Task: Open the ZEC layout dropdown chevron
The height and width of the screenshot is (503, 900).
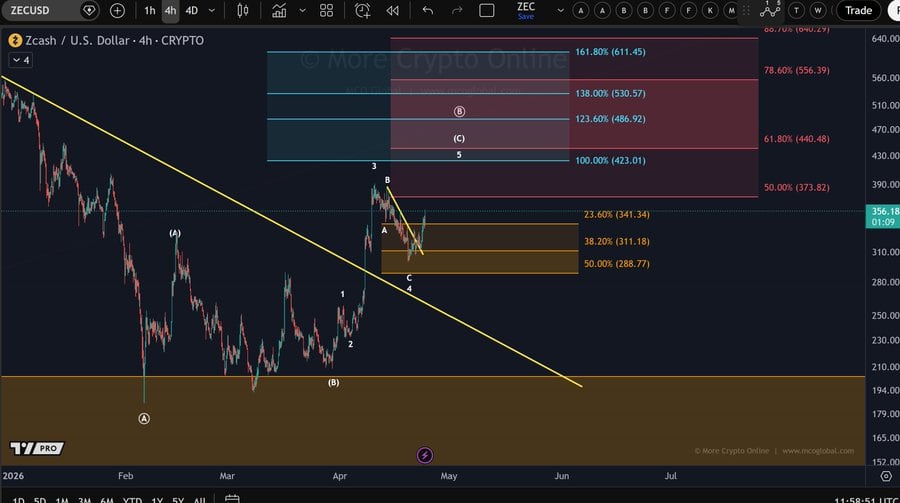Action: click(x=561, y=10)
